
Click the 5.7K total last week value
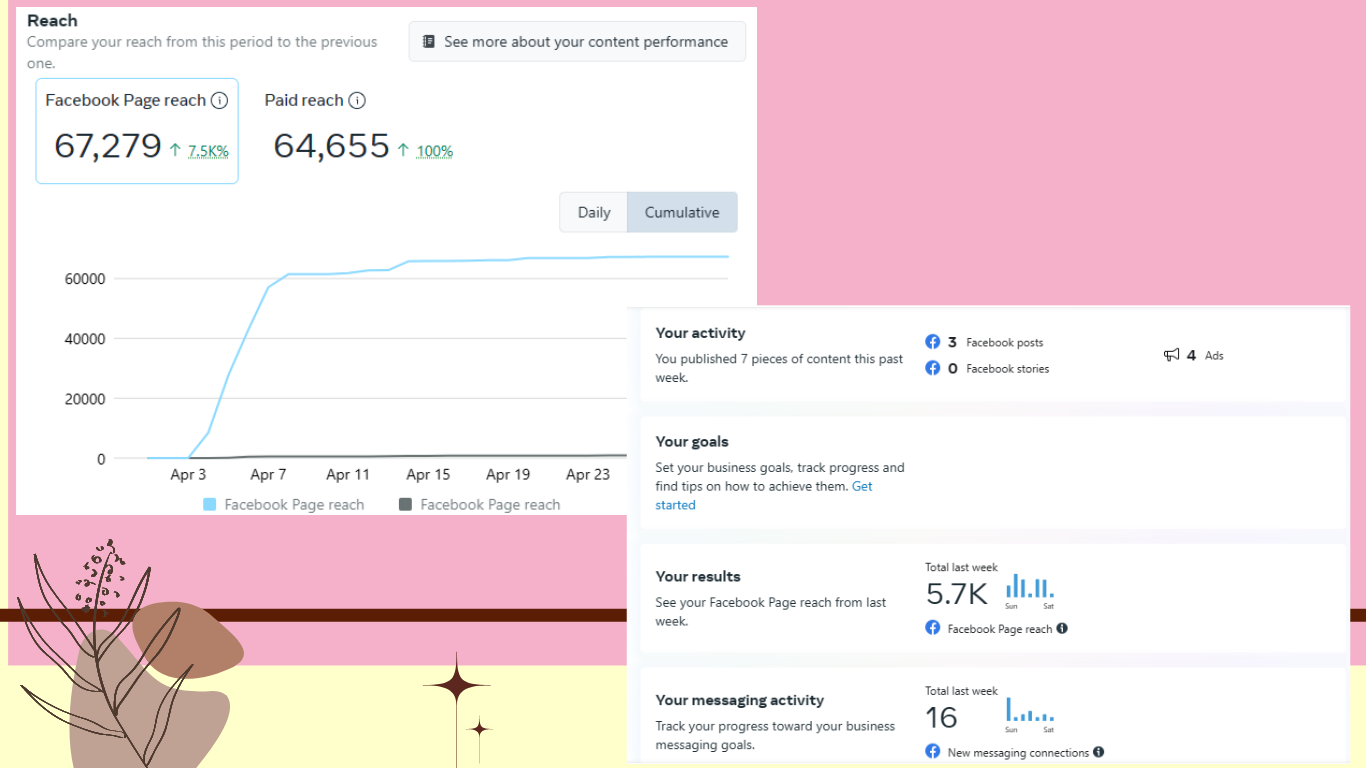tap(957, 595)
